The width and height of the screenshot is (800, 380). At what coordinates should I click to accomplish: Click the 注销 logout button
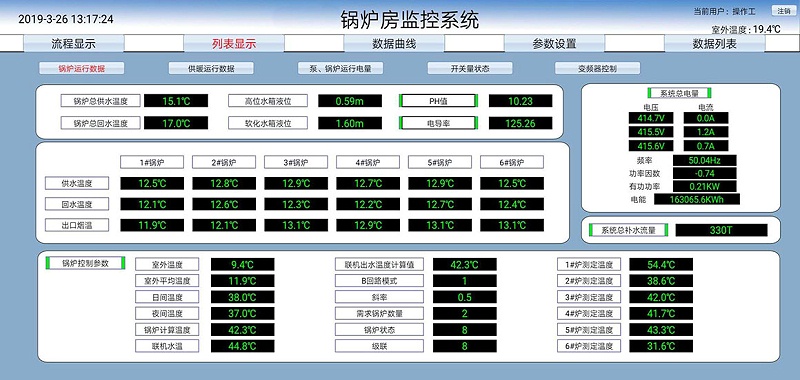point(784,11)
